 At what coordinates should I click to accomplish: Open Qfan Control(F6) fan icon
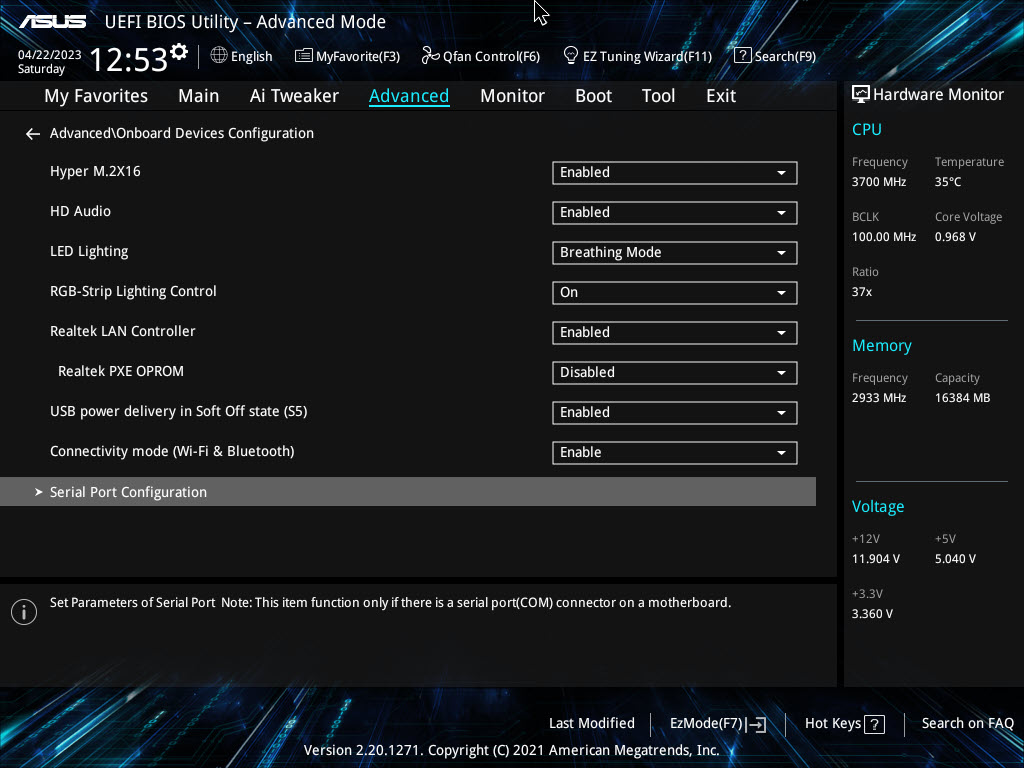coord(430,56)
